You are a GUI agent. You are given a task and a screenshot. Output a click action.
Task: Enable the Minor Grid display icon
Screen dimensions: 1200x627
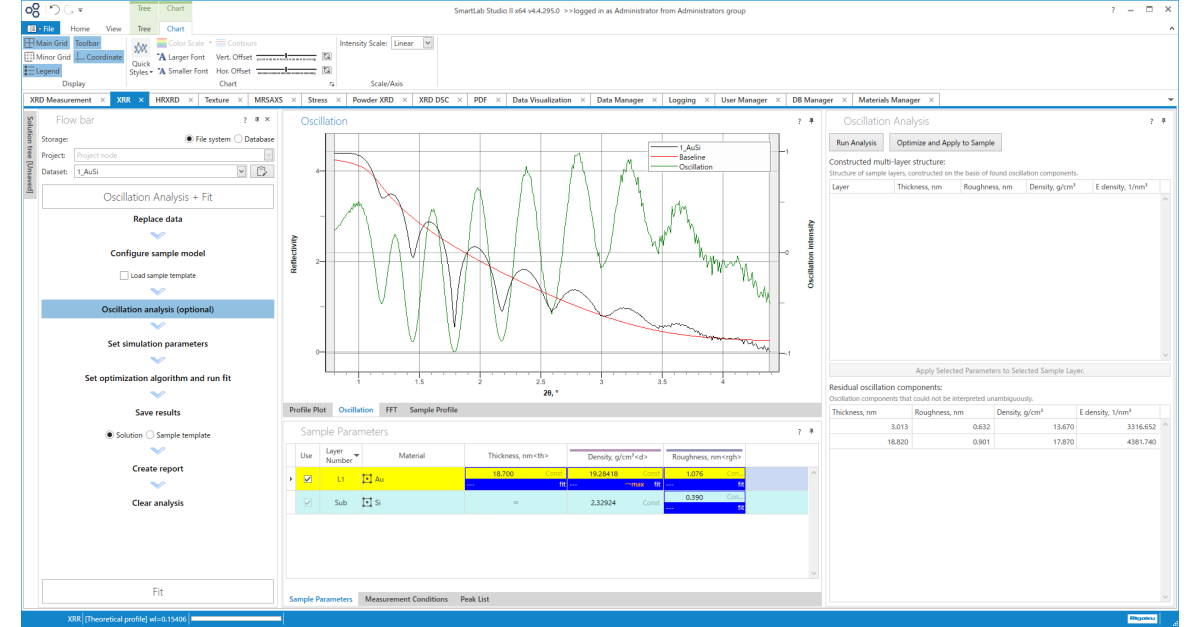pos(27,57)
